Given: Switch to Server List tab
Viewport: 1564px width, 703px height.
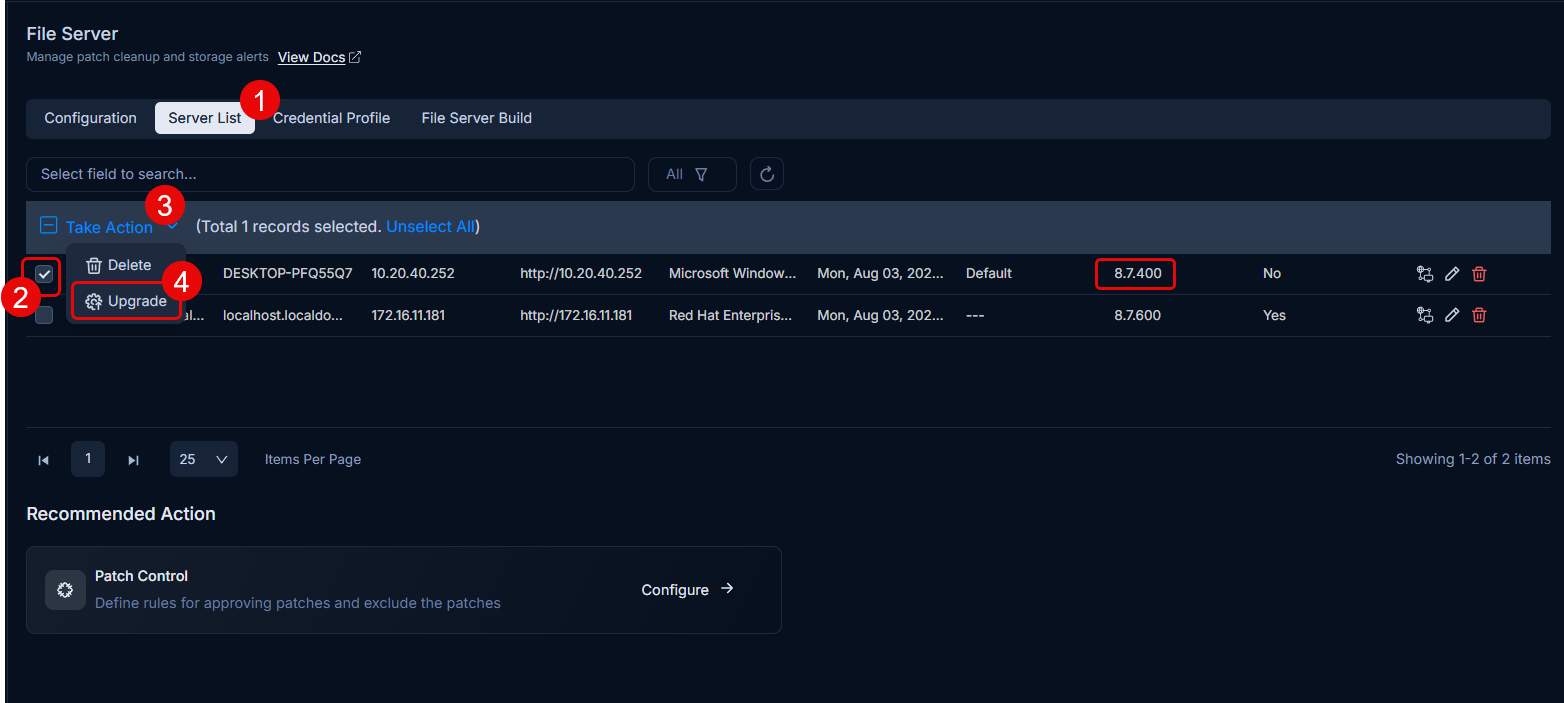Looking at the screenshot, I should point(205,118).
